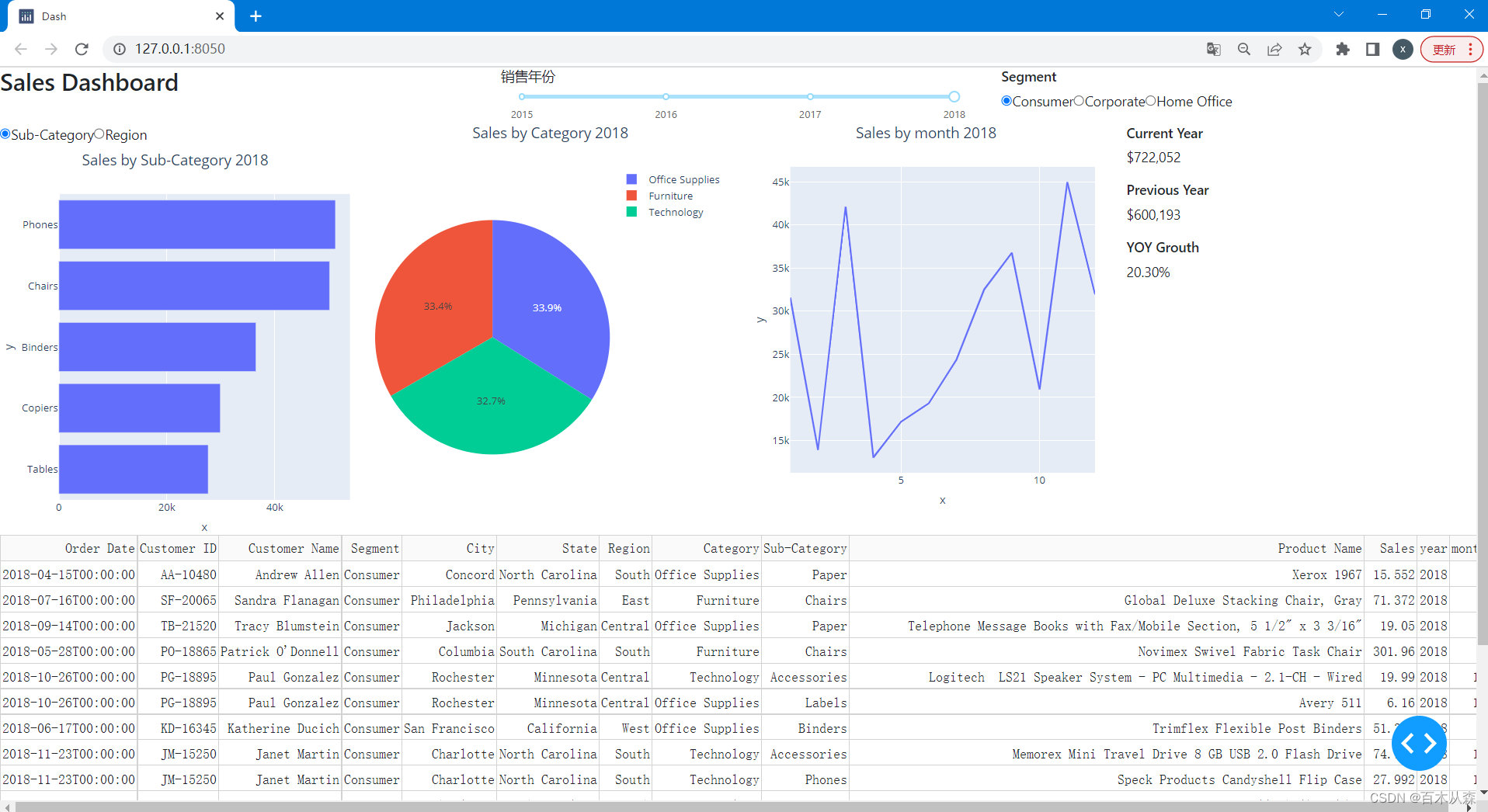Image resolution: width=1488 pixels, height=812 pixels.
Task: Share this page icon
Action: coord(1274,49)
